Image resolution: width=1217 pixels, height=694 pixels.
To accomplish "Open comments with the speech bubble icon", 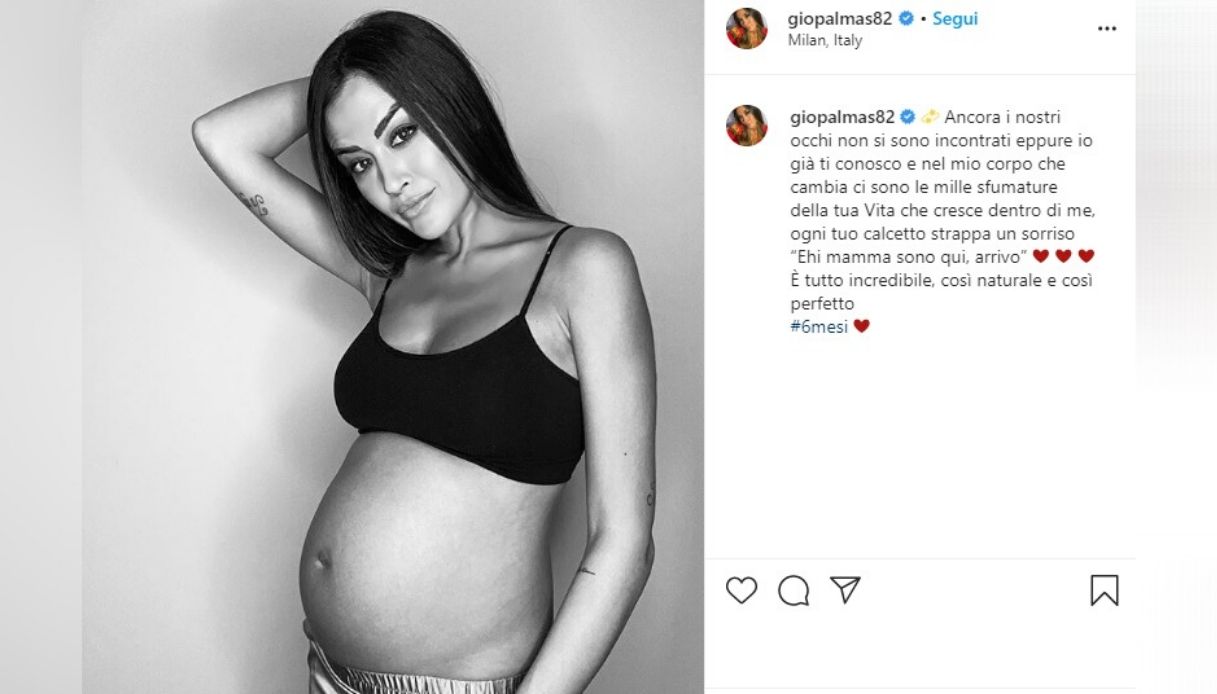I will [x=794, y=590].
